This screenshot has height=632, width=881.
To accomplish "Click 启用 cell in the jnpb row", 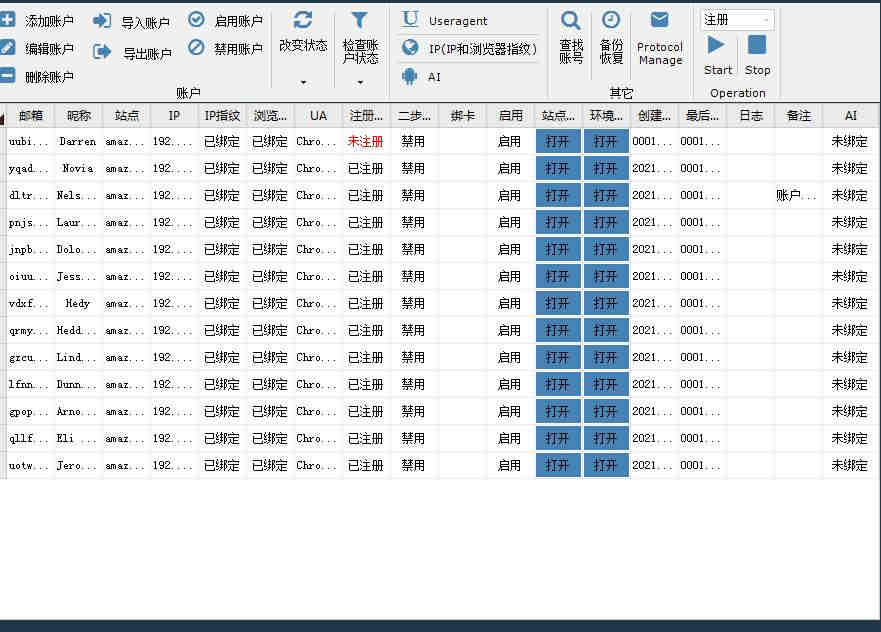I will tap(509, 249).
